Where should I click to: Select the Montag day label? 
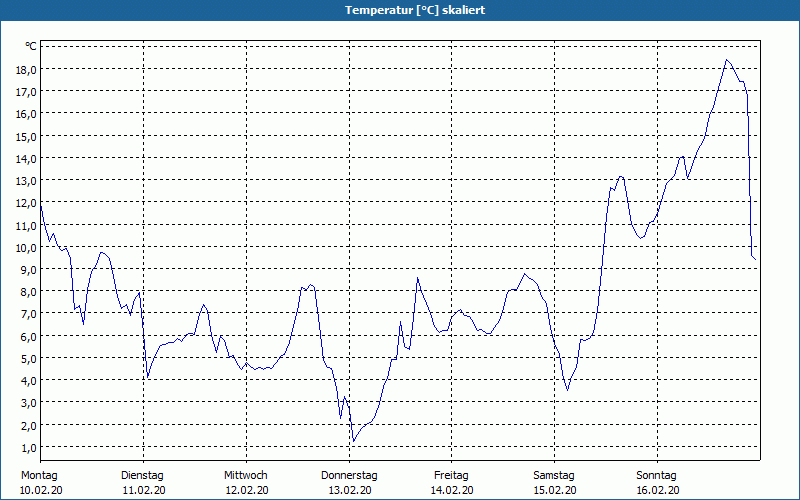pos(40,475)
